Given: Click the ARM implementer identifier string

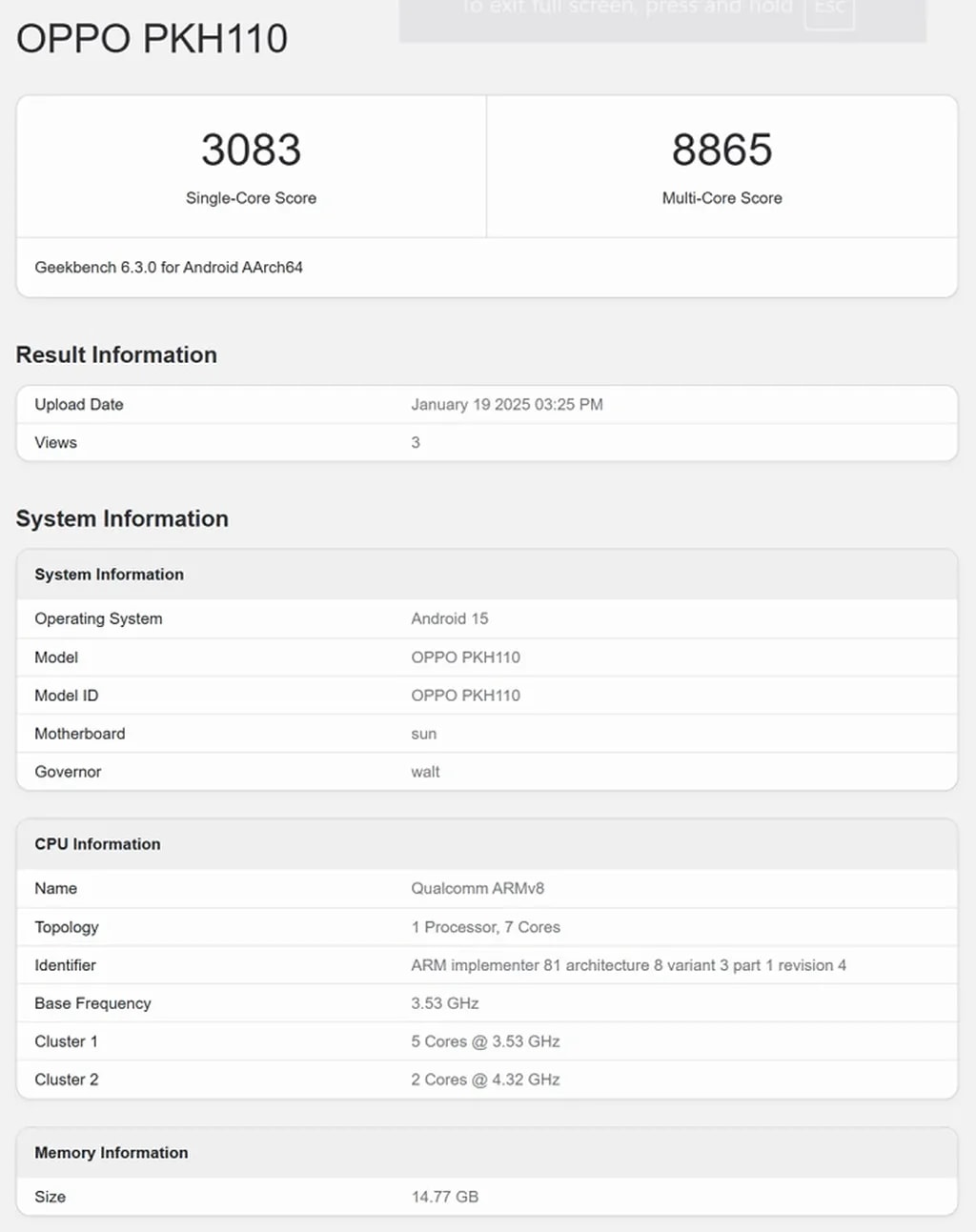Looking at the screenshot, I should point(628,965).
